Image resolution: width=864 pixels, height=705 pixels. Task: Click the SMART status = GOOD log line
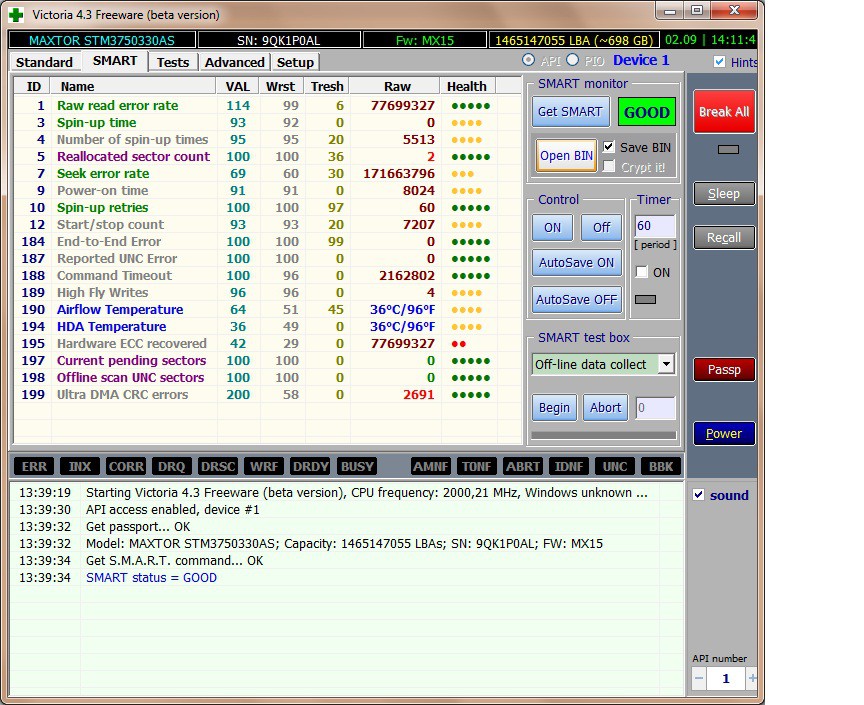152,578
